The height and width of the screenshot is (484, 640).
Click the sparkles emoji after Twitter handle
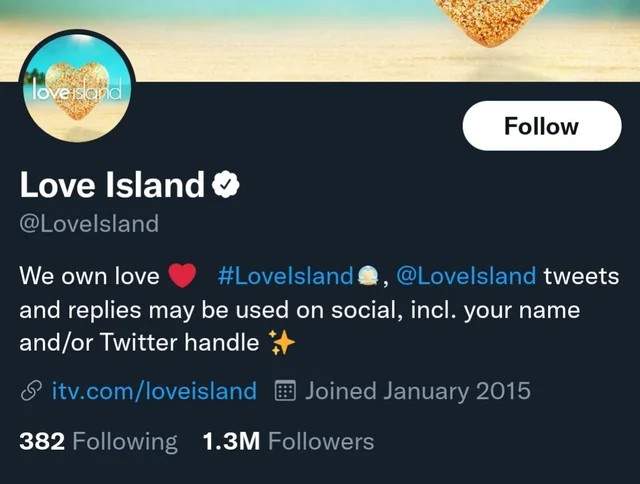click(281, 342)
